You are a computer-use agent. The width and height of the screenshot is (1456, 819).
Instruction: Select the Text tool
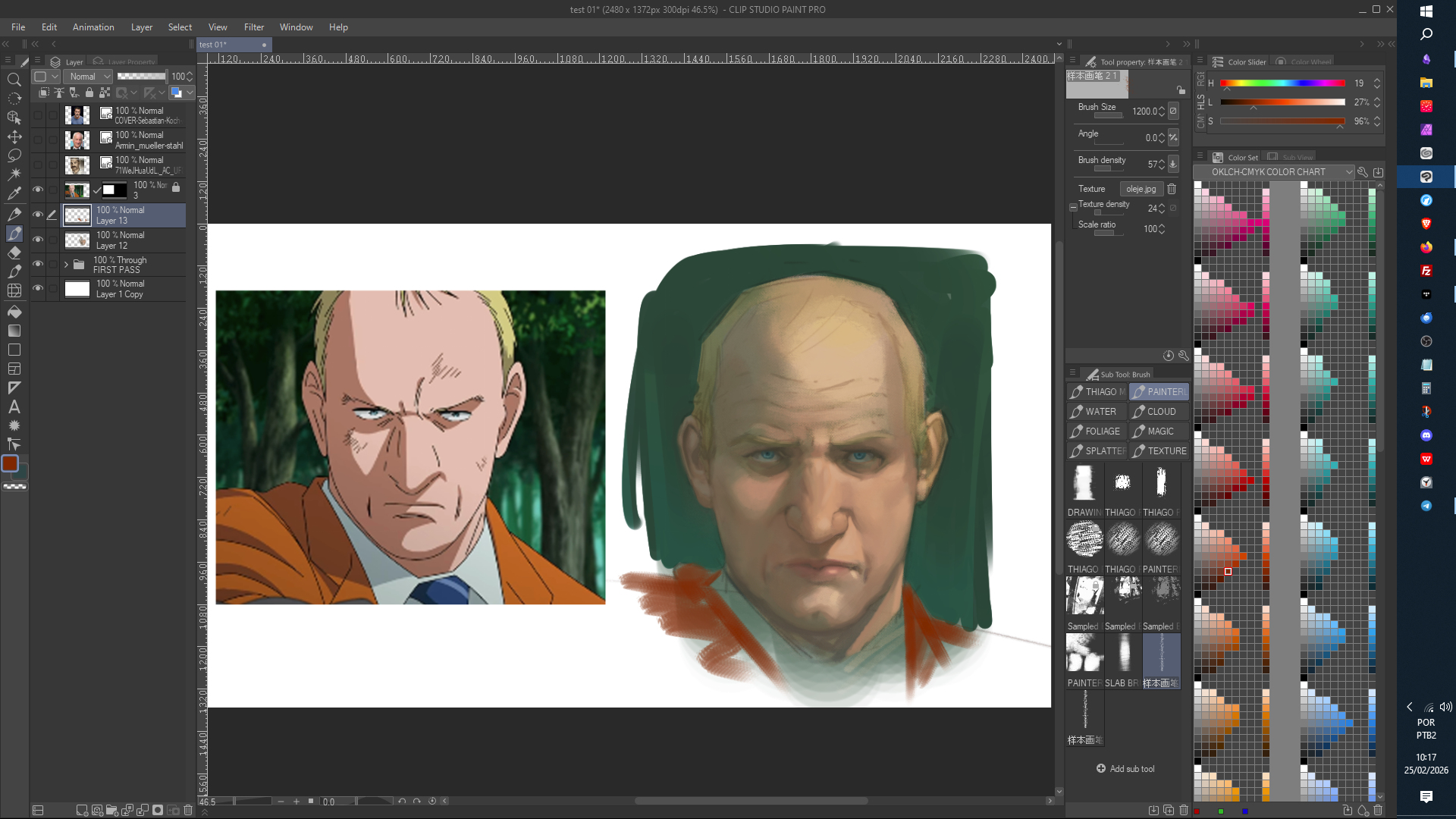[14, 407]
